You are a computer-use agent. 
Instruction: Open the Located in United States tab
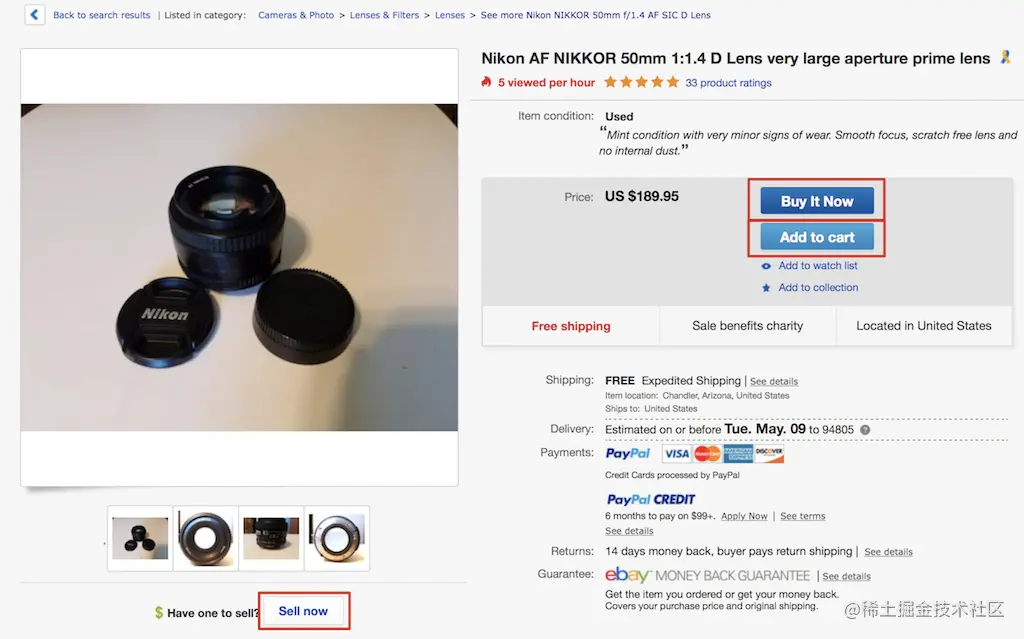tap(924, 326)
